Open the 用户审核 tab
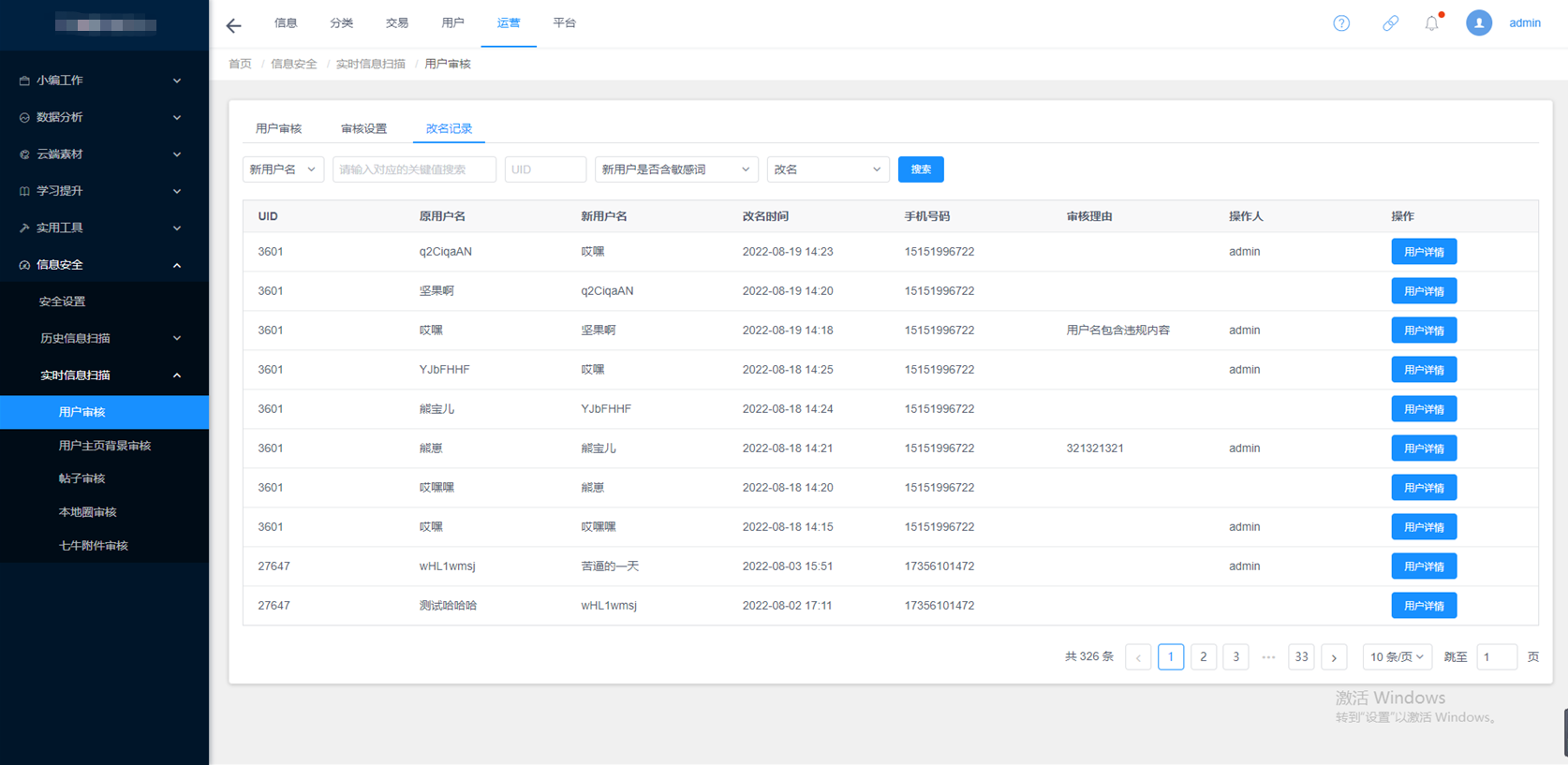1568x765 pixels. pyautogui.click(x=278, y=128)
